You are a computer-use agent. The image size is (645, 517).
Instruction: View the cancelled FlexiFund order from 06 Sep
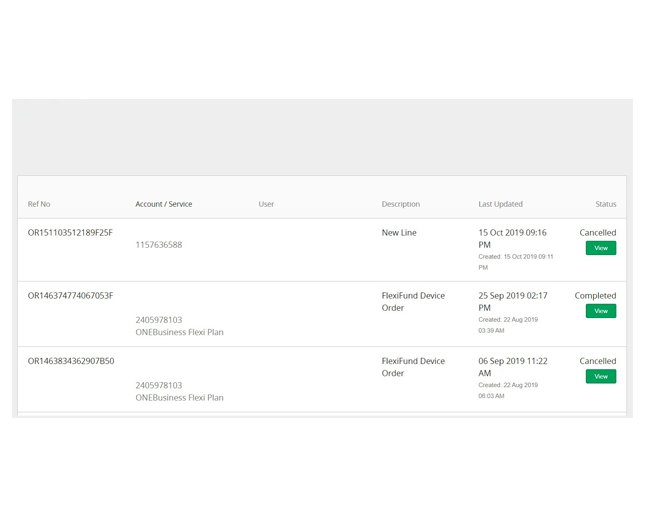pos(601,376)
